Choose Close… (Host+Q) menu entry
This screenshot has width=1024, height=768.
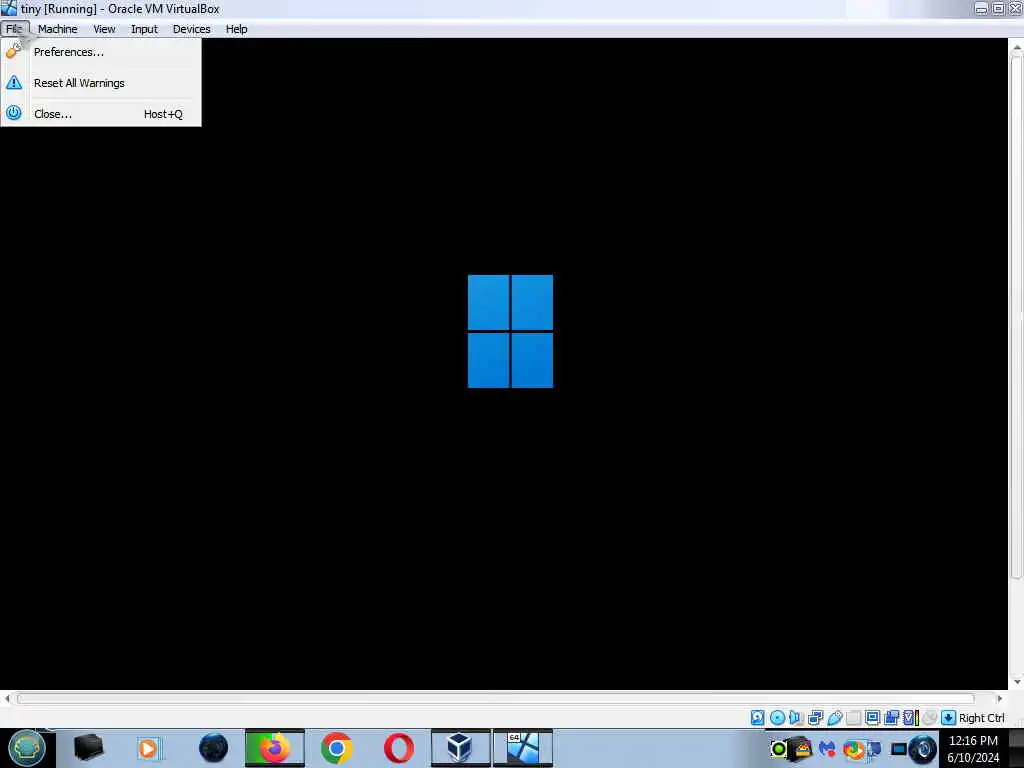click(x=101, y=114)
